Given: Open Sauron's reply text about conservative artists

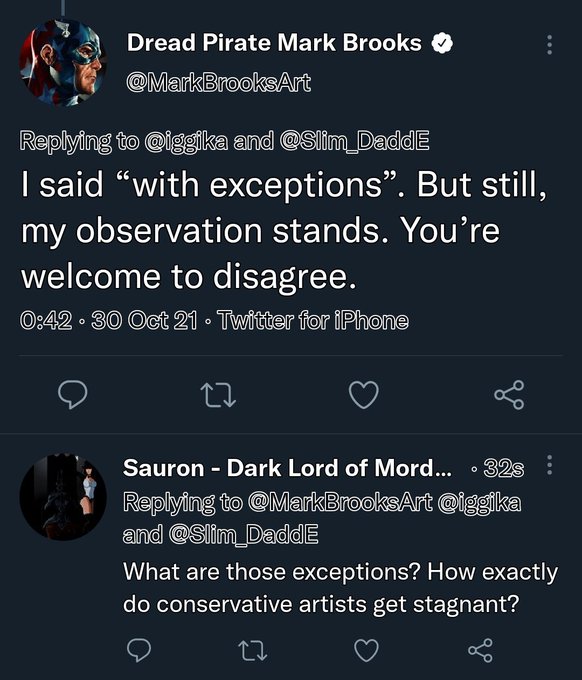Looking at the screenshot, I should click(x=340, y=588).
